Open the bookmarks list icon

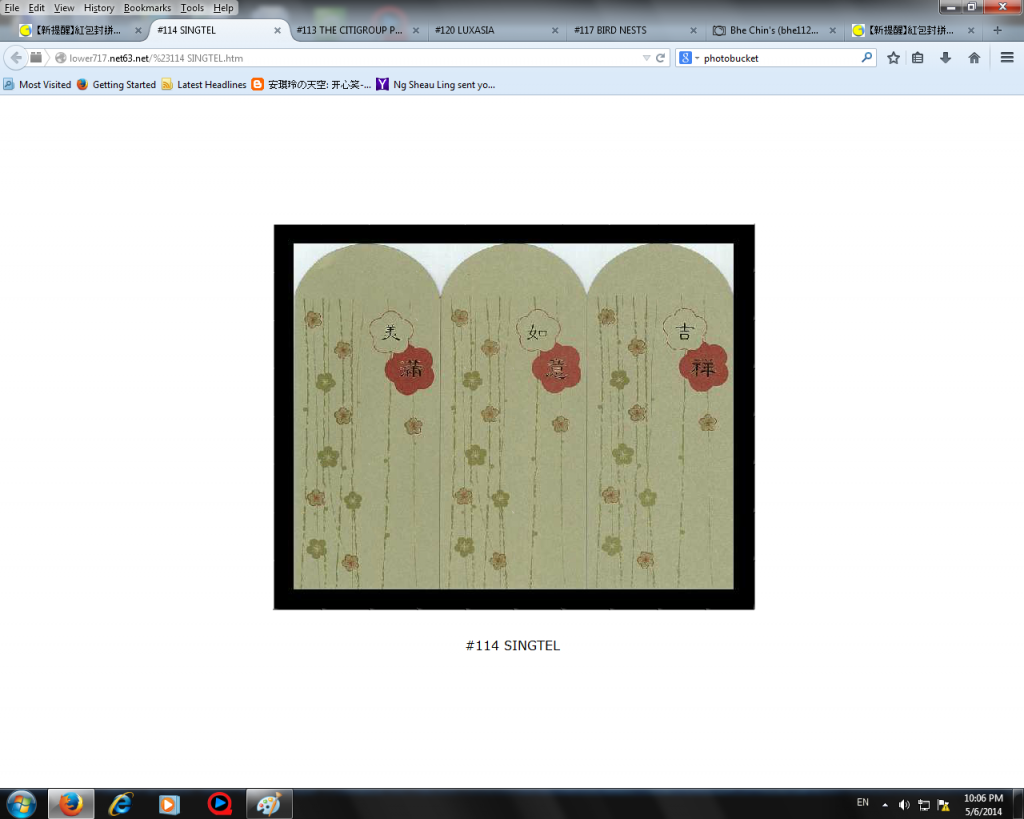coord(918,58)
